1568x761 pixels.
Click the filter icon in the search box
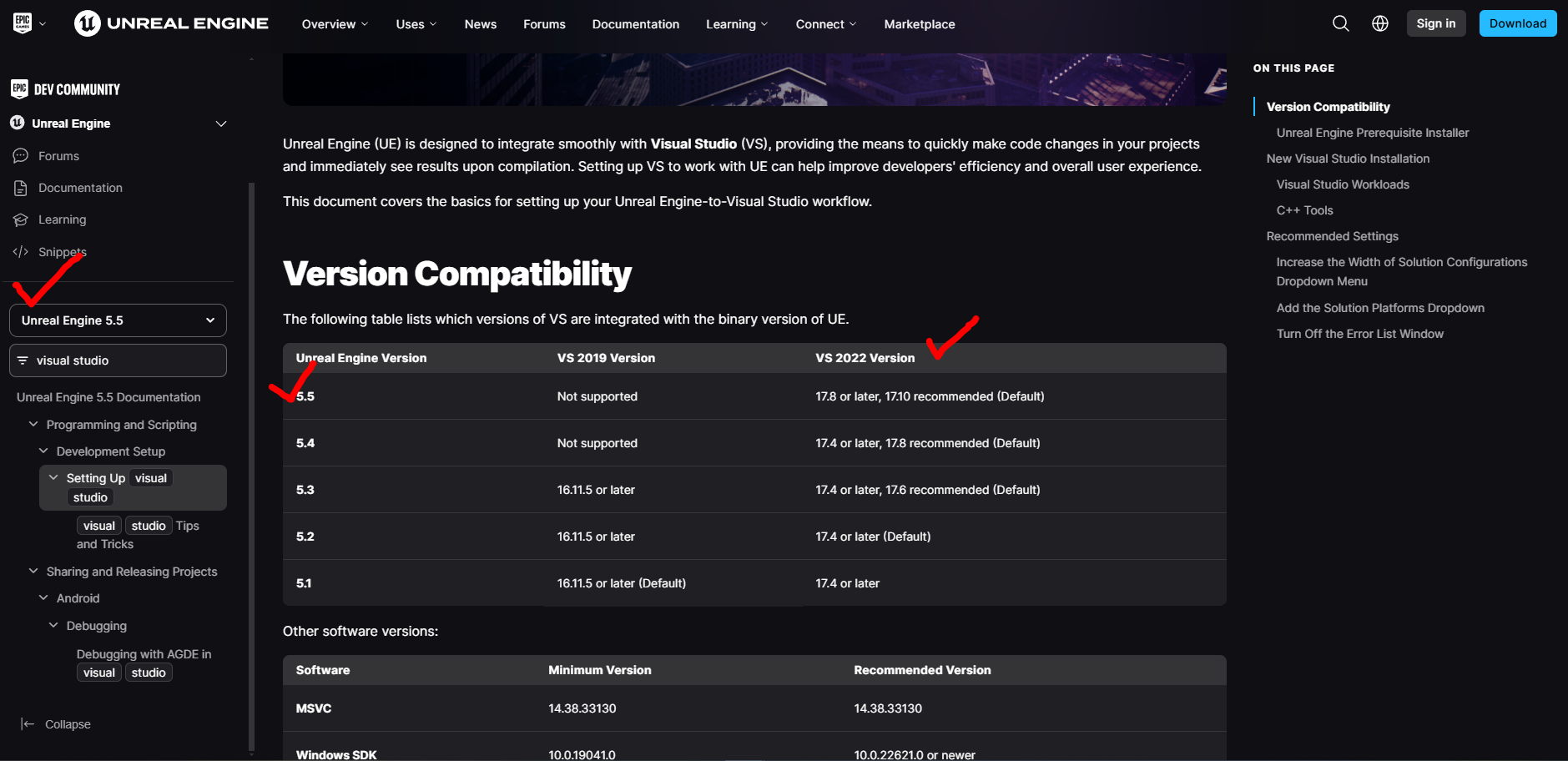23,360
